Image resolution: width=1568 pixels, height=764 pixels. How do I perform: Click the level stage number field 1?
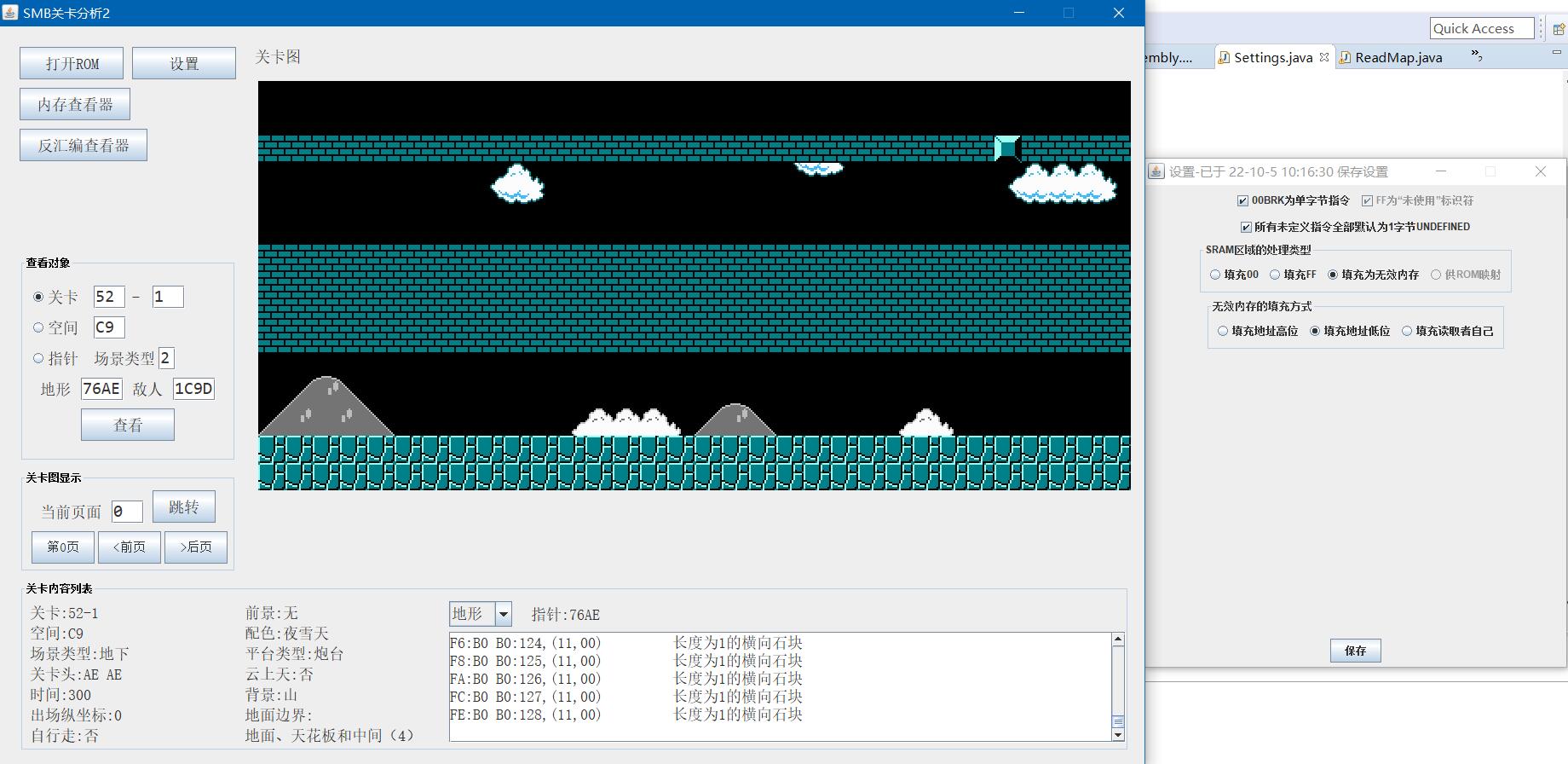(x=168, y=297)
